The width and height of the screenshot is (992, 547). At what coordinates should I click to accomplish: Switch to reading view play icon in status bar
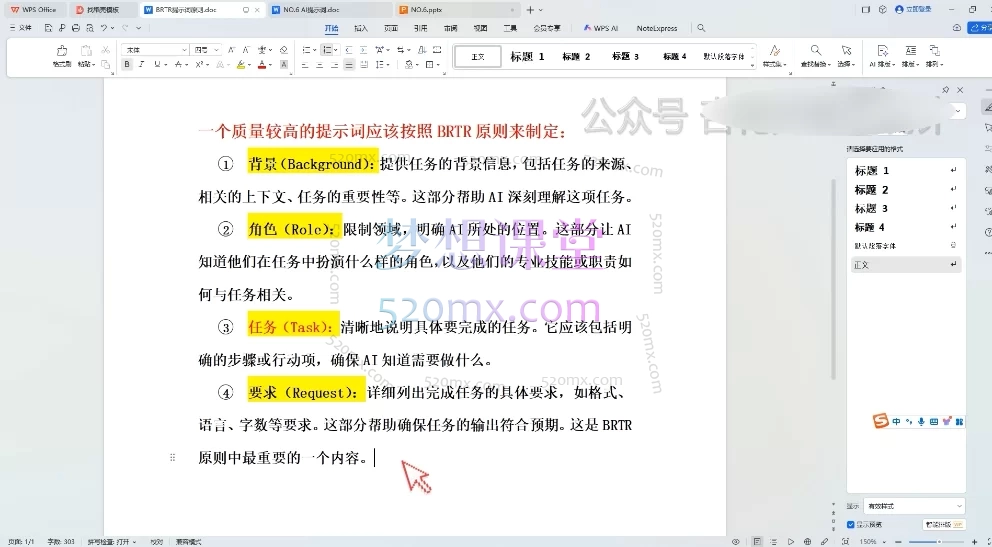pos(791,542)
